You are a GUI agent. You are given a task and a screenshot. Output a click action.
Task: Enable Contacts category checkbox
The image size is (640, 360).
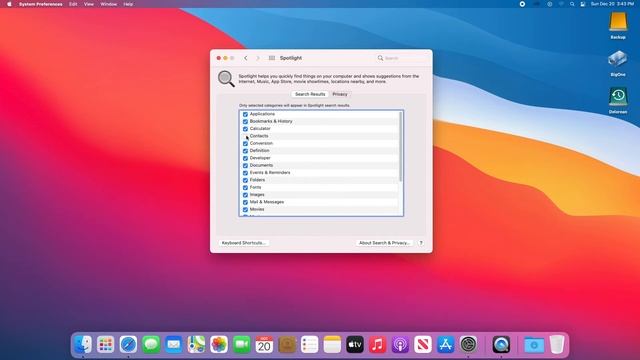point(245,136)
